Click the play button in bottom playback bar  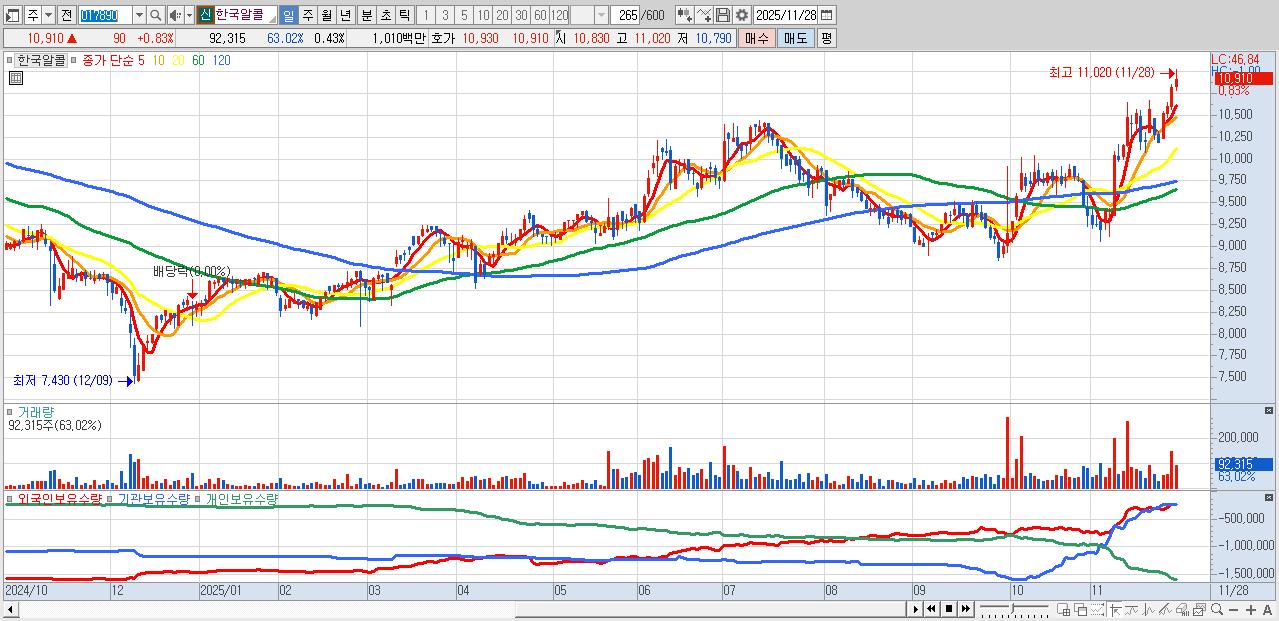[x=916, y=609]
